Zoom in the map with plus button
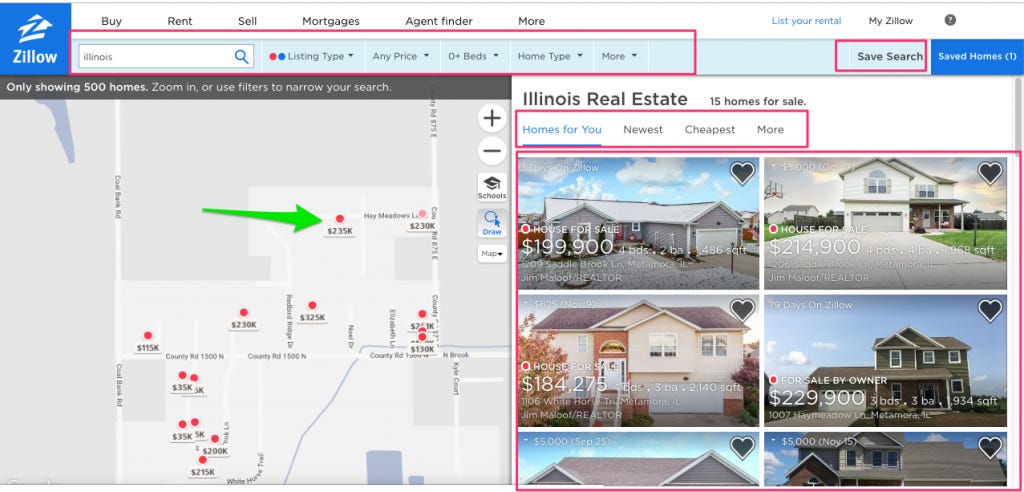The height and width of the screenshot is (492, 1024). [x=492, y=118]
